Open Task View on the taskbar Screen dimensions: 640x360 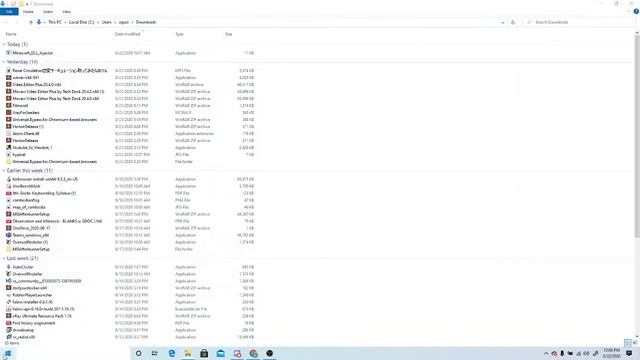[x=155, y=353]
